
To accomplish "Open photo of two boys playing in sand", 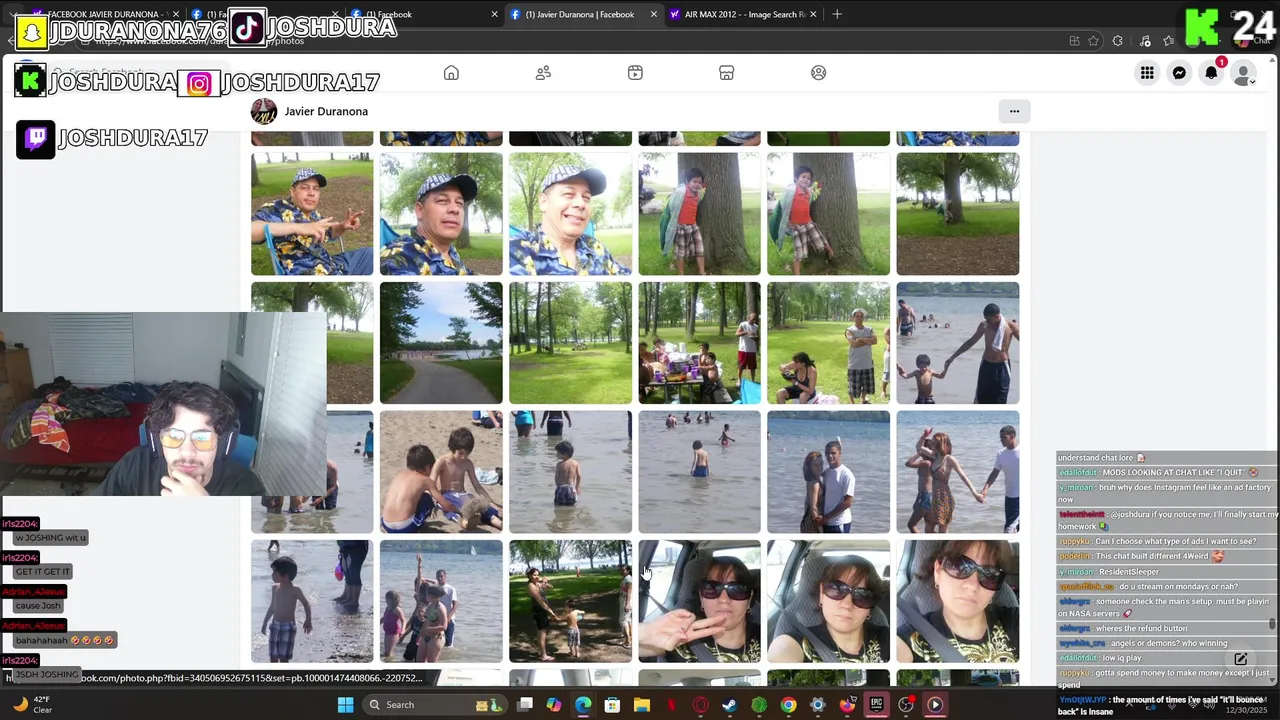I will [441, 472].
